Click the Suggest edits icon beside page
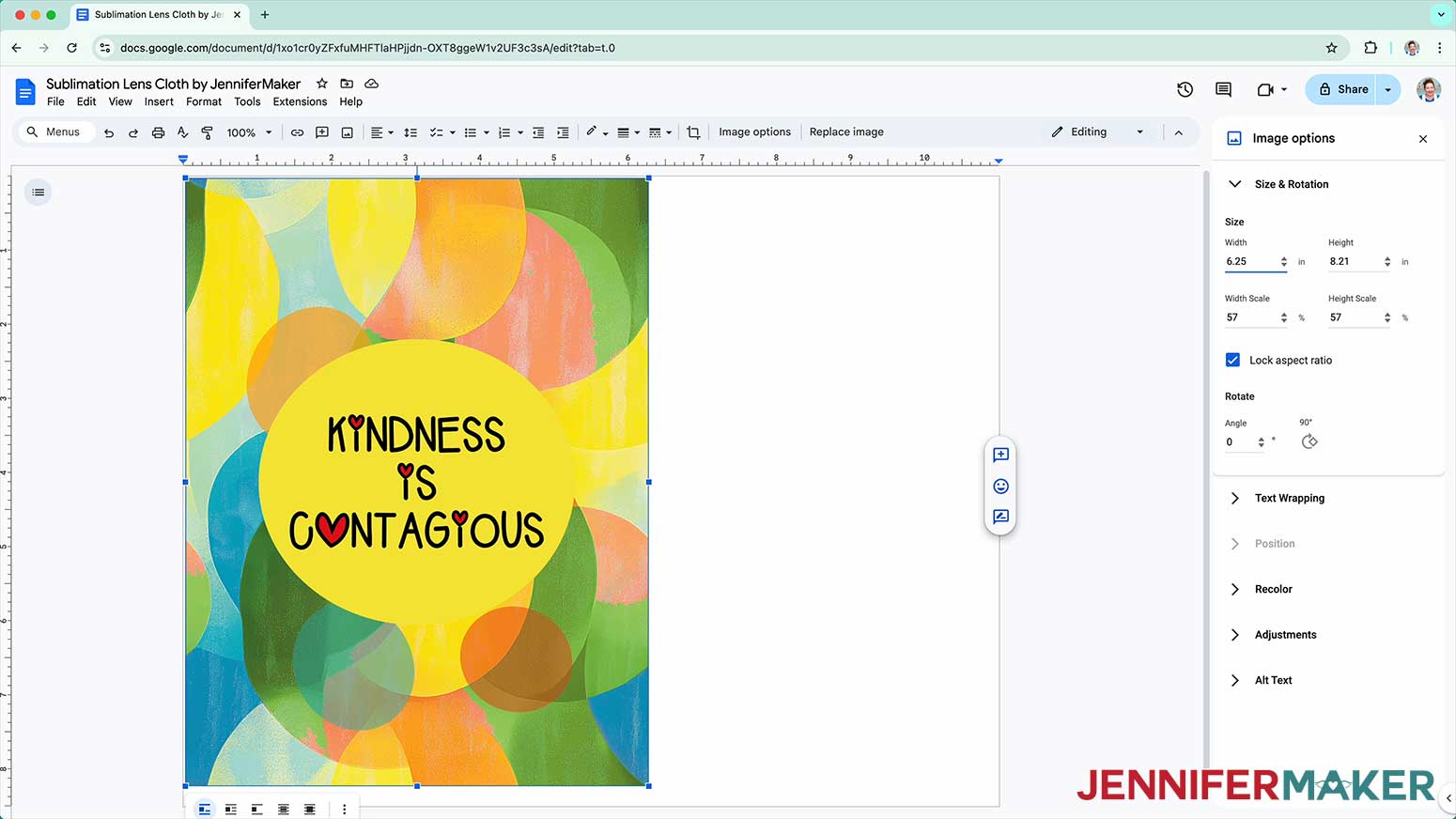1456x819 pixels. 1000,517
